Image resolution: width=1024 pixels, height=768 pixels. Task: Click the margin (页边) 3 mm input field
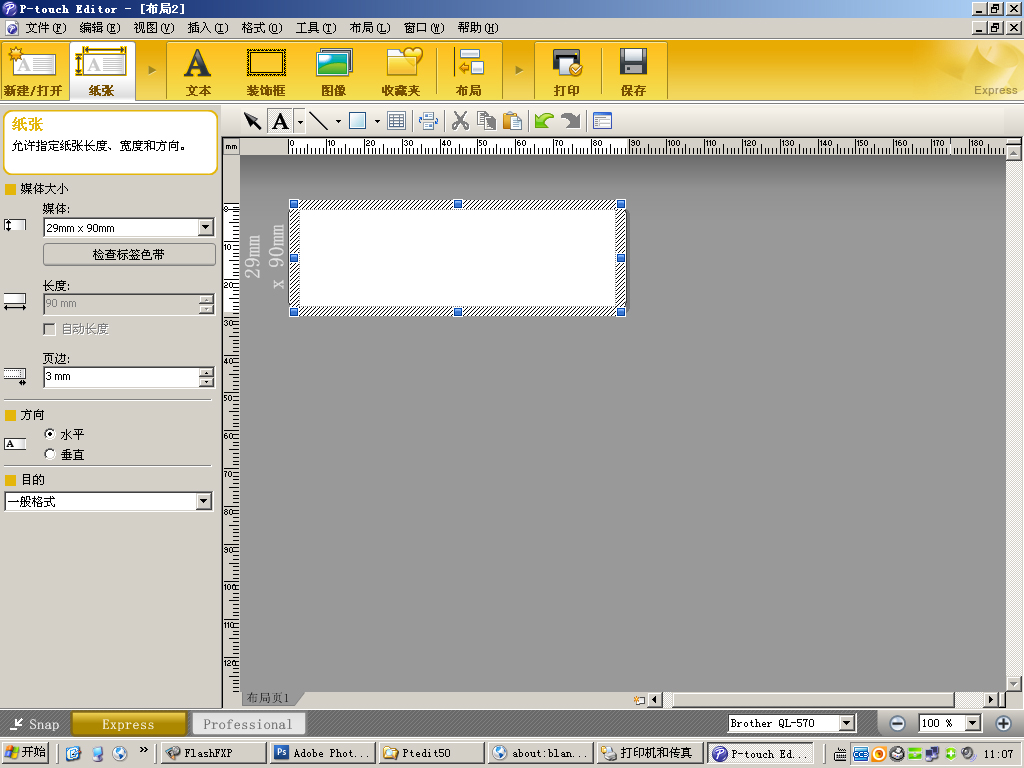click(120, 377)
